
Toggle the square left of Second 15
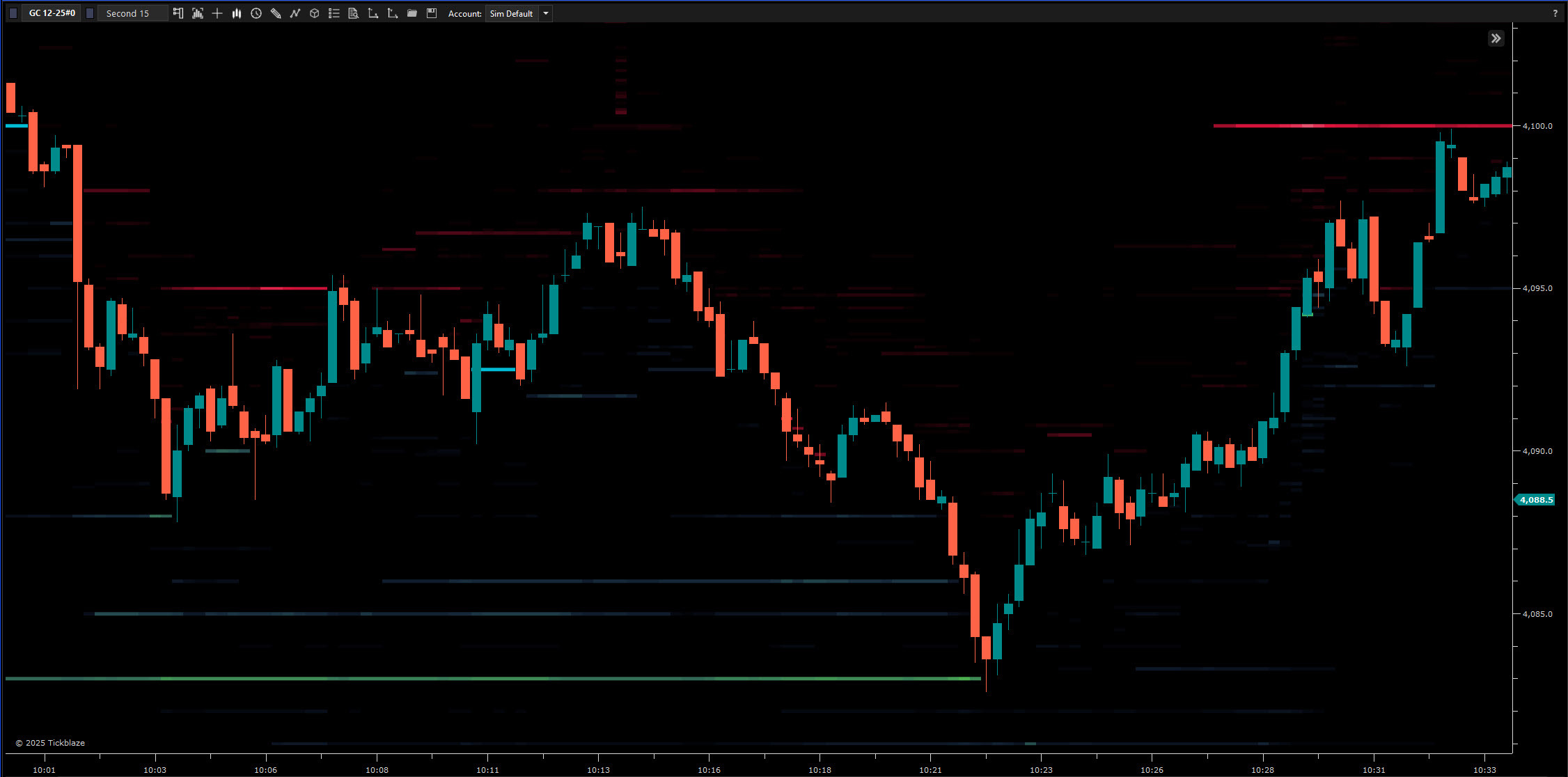(x=90, y=13)
